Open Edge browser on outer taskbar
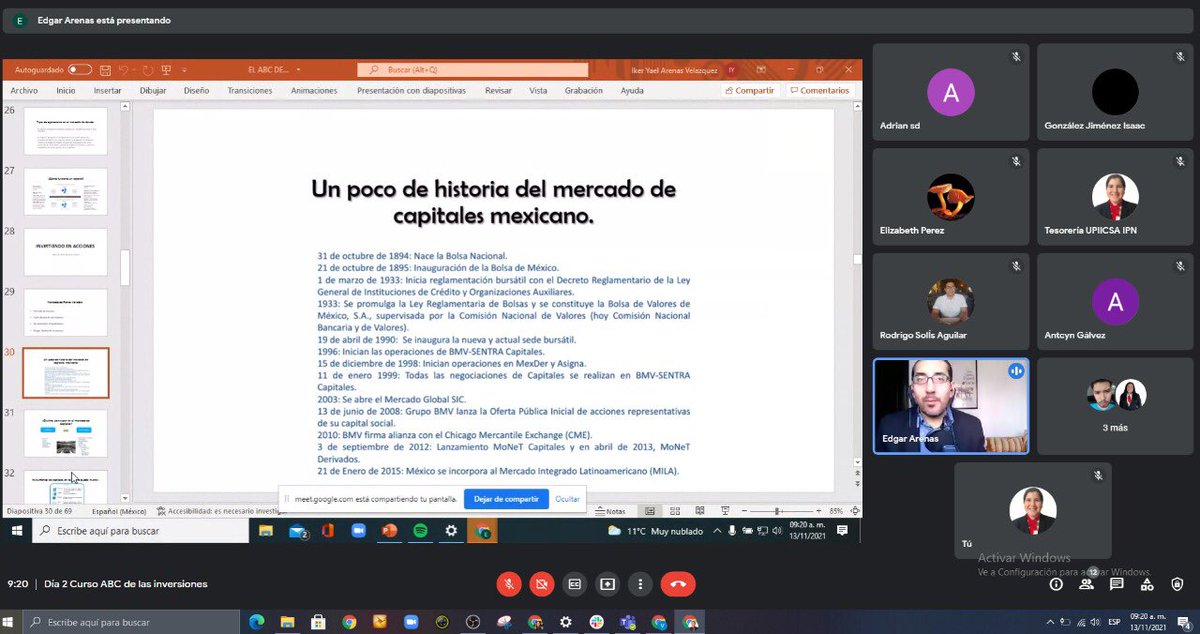Viewport: 1200px width, 634px height. click(x=255, y=622)
